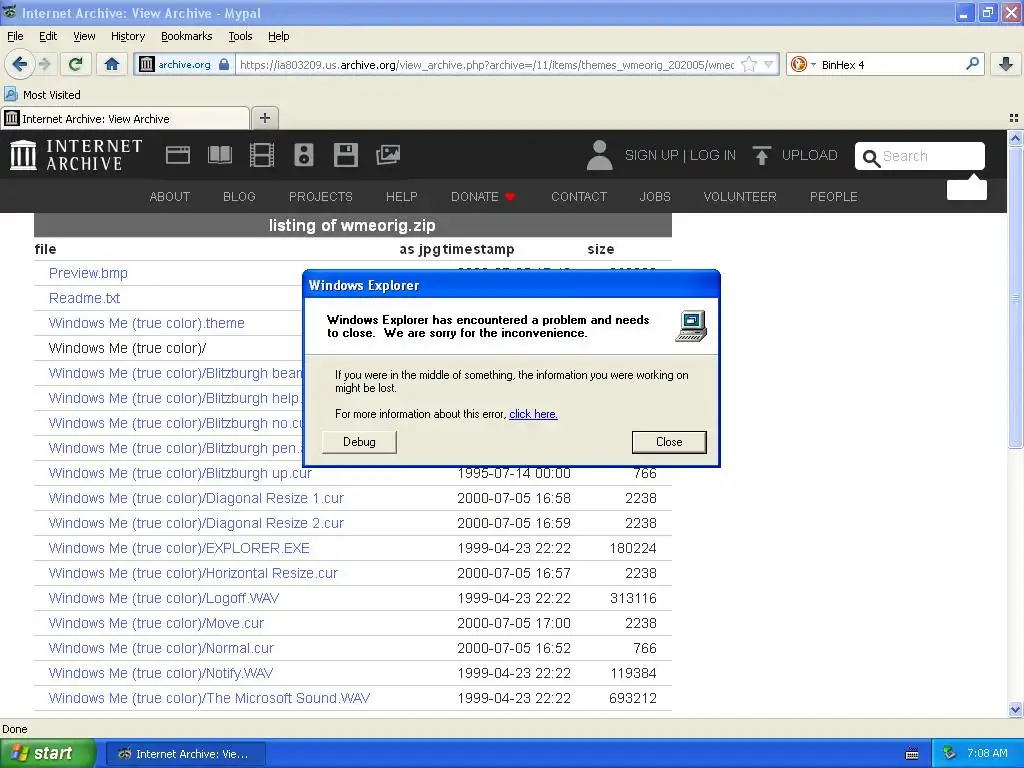Open the Home page button
1024x768 pixels.
[112, 64]
